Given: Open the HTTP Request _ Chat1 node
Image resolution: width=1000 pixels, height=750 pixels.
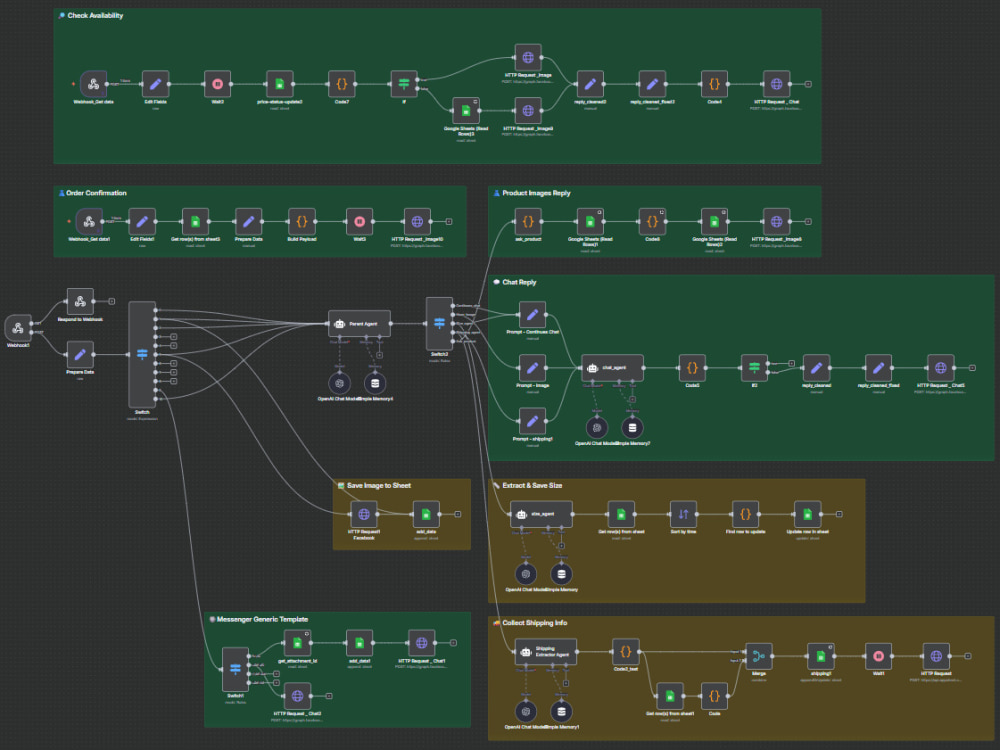Looking at the screenshot, I should 422,643.
